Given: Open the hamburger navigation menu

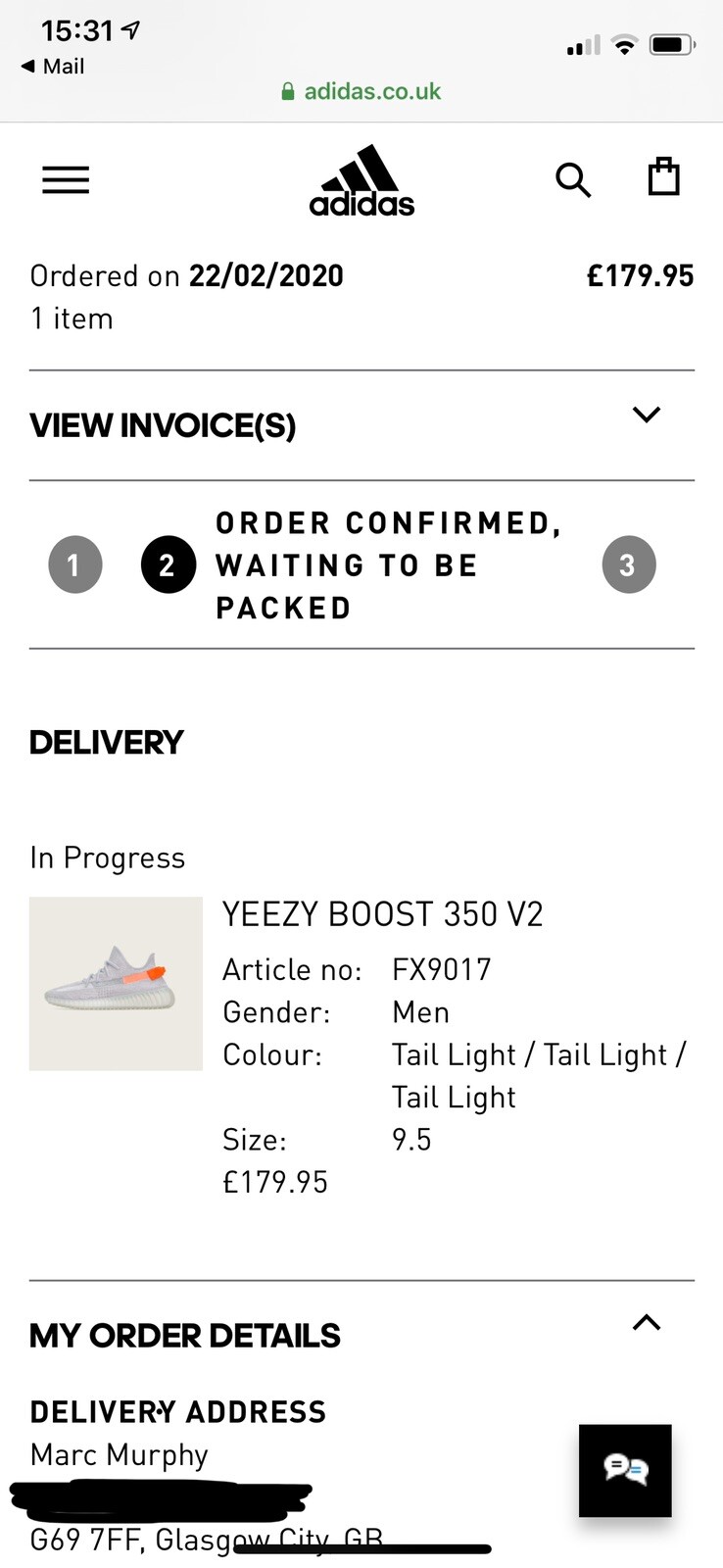Looking at the screenshot, I should tap(65, 179).
